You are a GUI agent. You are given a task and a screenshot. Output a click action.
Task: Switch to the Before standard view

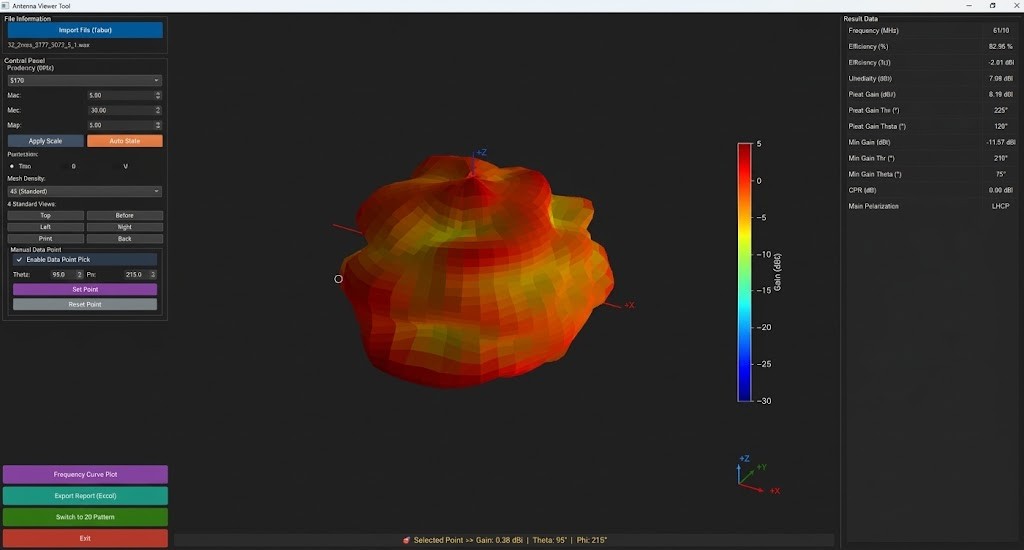click(x=125, y=215)
